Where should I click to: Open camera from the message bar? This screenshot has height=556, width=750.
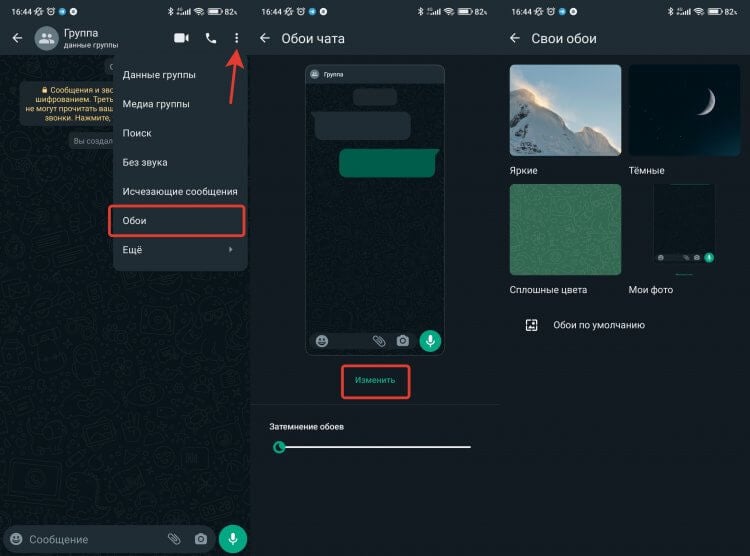[x=201, y=539]
